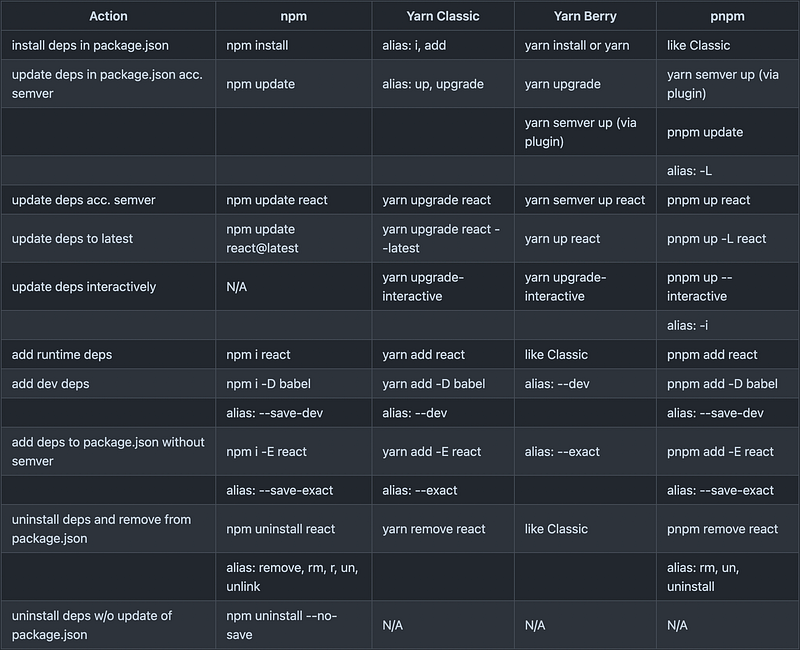Select the 'alias: --save-exact' npm cell

(293, 490)
